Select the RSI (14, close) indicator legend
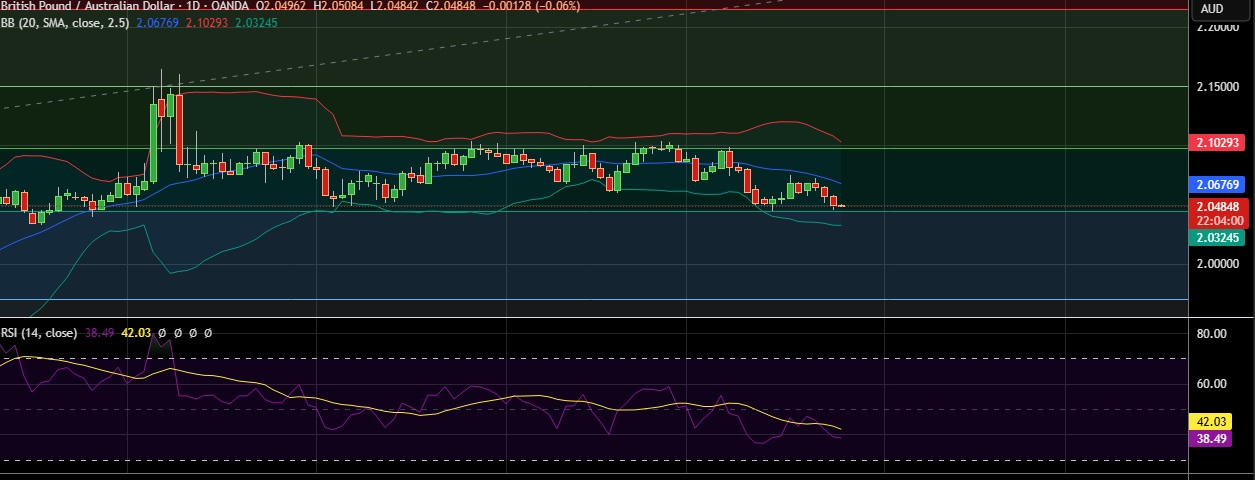The width and height of the screenshot is (1255, 480). pos(39,333)
